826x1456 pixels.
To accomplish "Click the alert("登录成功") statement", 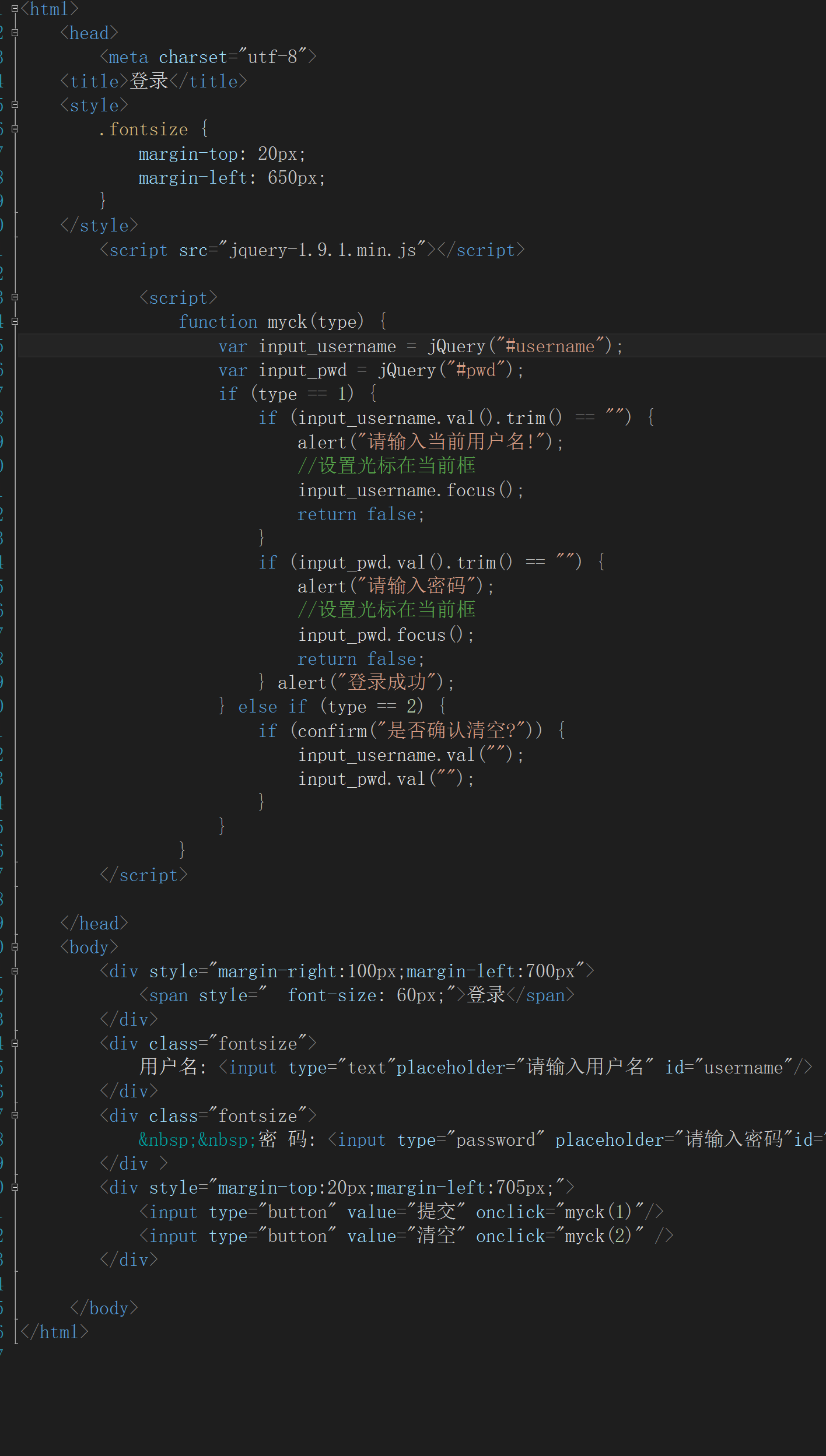I will [x=366, y=683].
